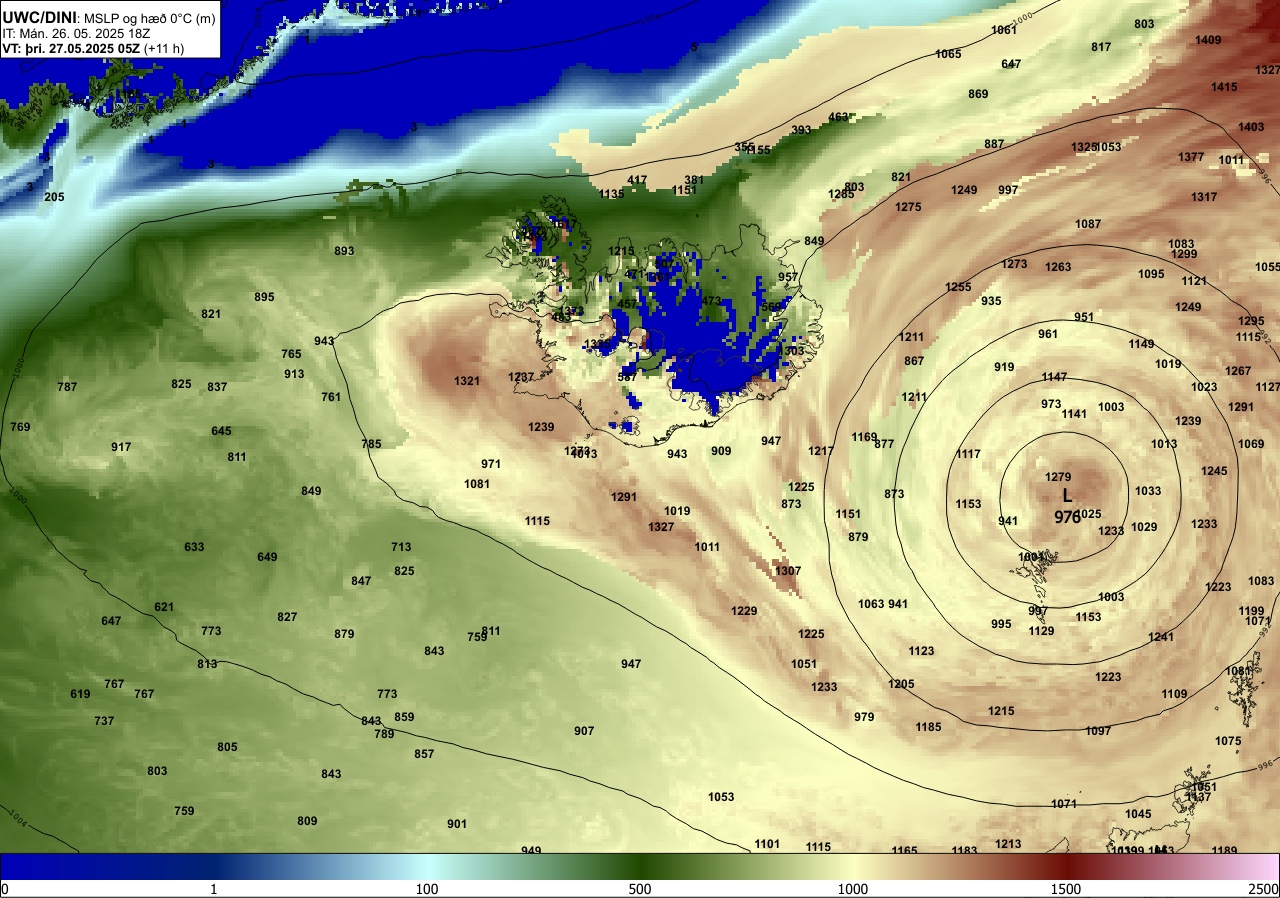Screen dimensions: 1280x898
Task: Click the map value 1229
Action: click(x=744, y=611)
